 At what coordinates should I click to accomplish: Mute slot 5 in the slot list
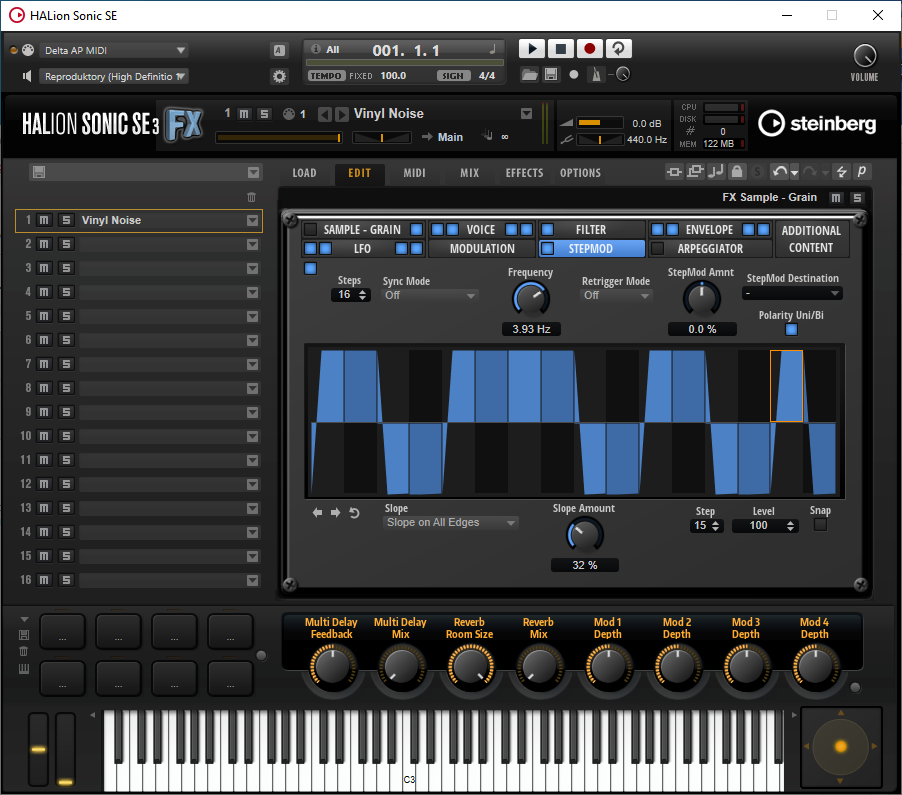[x=44, y=316]
